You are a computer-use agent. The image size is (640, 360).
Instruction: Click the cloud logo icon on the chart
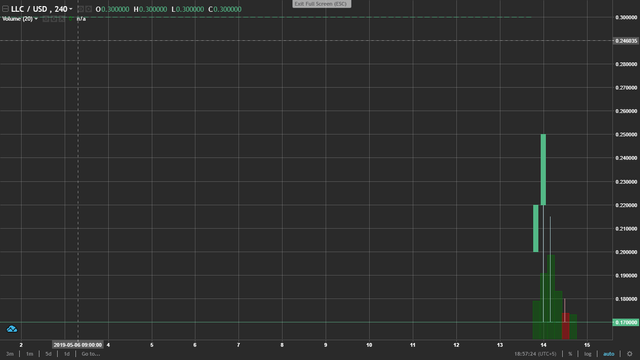(12, 329)
